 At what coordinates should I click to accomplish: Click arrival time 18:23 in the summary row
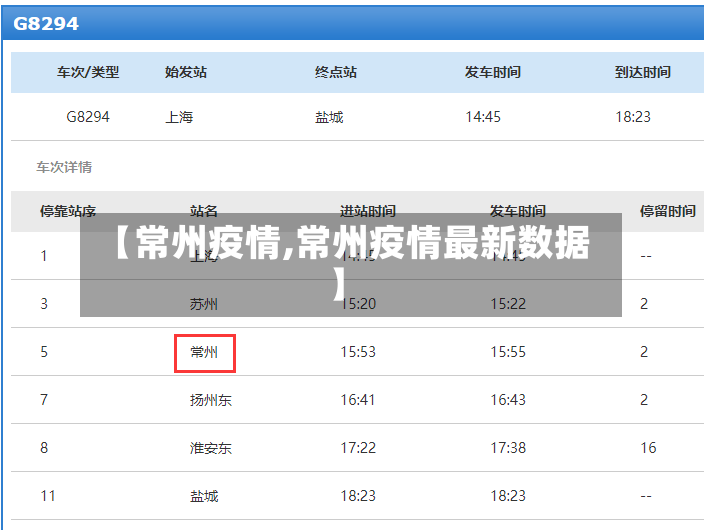tap(633, 117)
